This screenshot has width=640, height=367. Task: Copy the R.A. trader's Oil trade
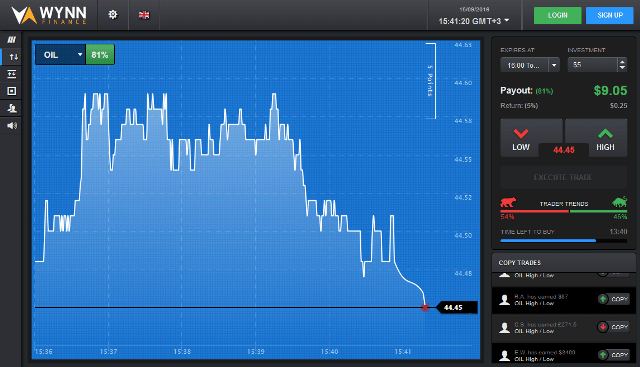point(614,299)
